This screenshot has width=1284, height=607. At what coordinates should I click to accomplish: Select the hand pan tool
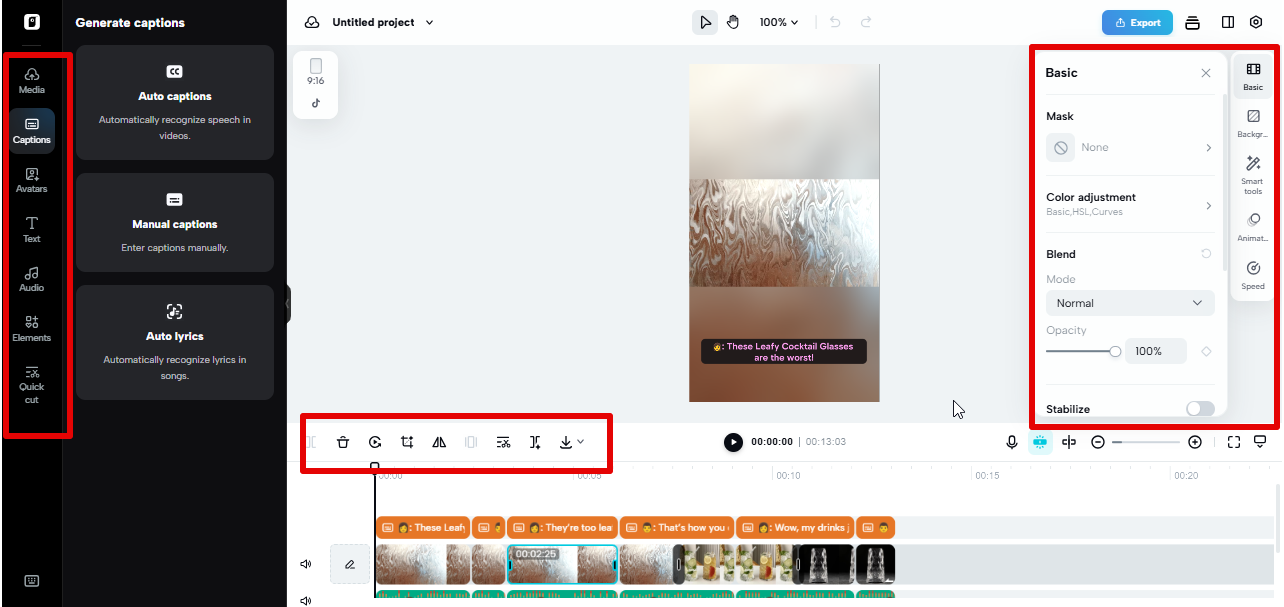pyautogui.click(x=733, y=22)
